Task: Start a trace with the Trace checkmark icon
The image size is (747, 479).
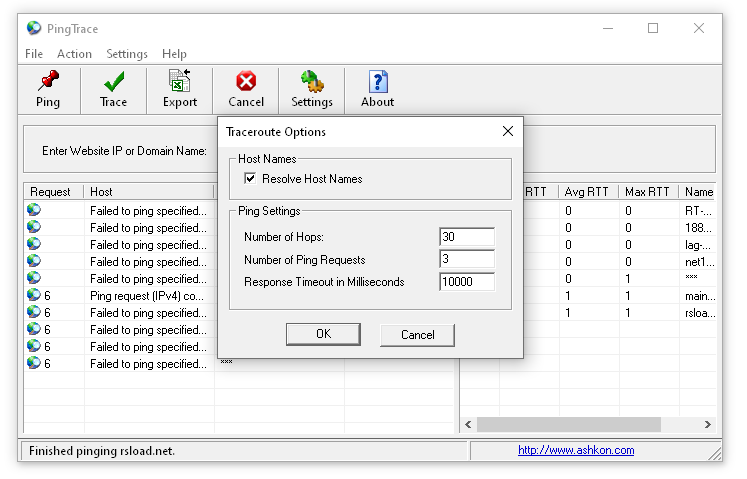Action: pyautogui.click(x=114, y=81)
